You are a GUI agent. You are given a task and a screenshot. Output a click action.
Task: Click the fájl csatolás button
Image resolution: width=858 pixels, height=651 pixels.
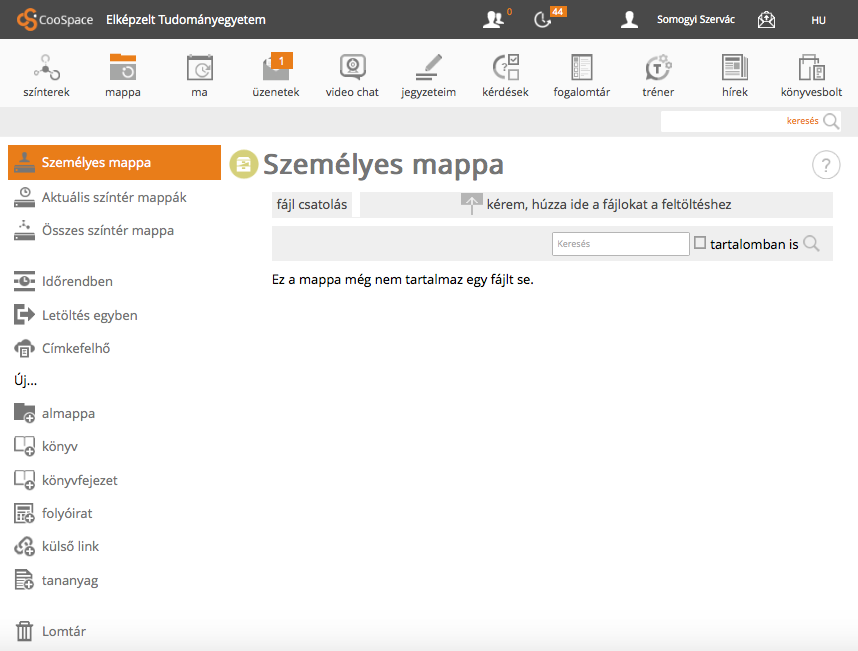pyautogui.click(x=312, y=205)
